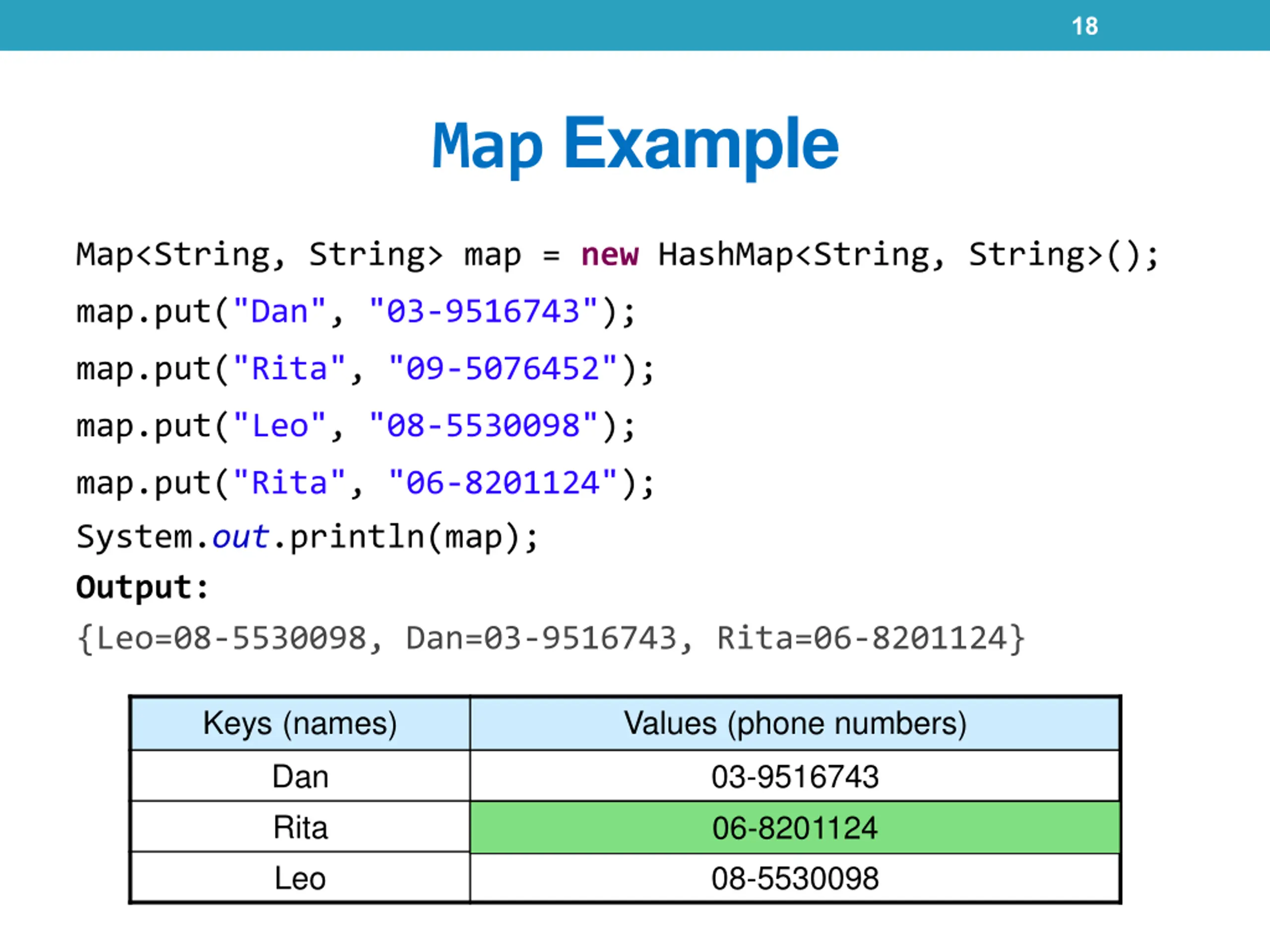The image size is (1270, 952).
Task: Click the slide number 18
Action: [x=1084, y=26]
